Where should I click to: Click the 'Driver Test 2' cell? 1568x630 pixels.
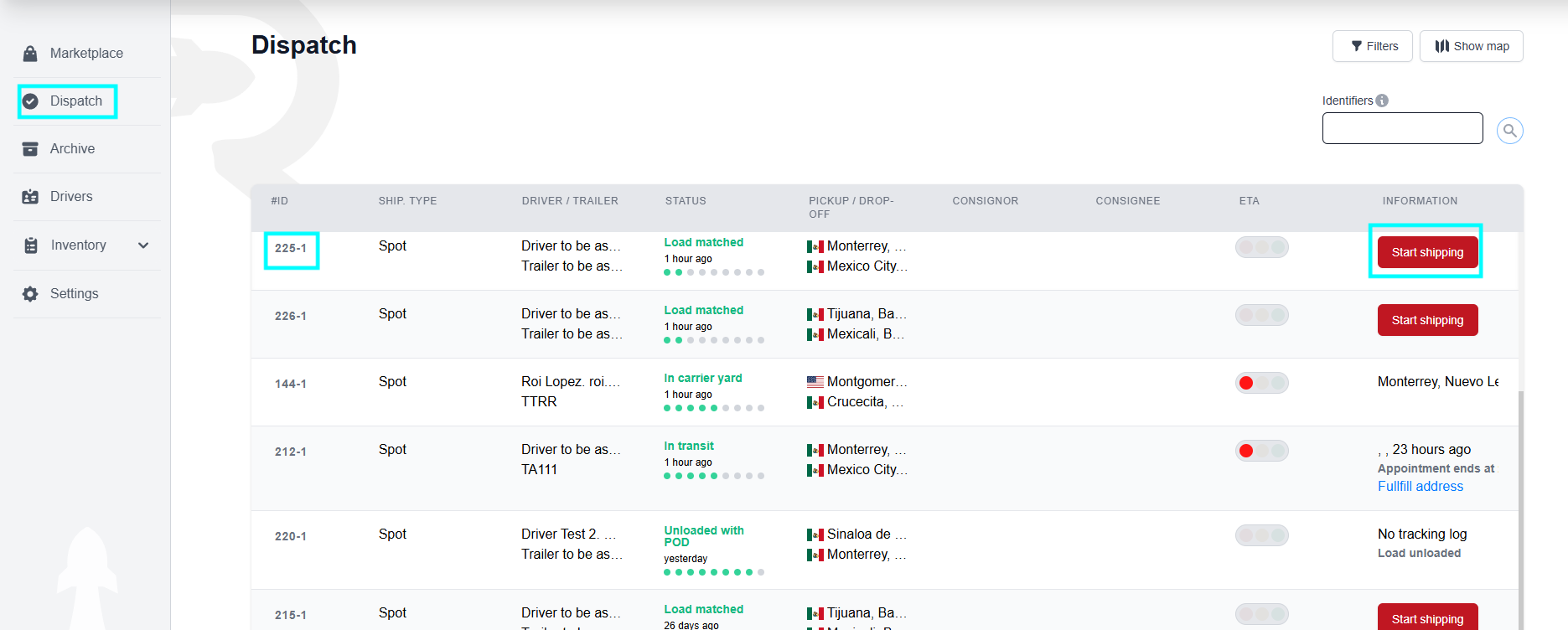(568, 534)
